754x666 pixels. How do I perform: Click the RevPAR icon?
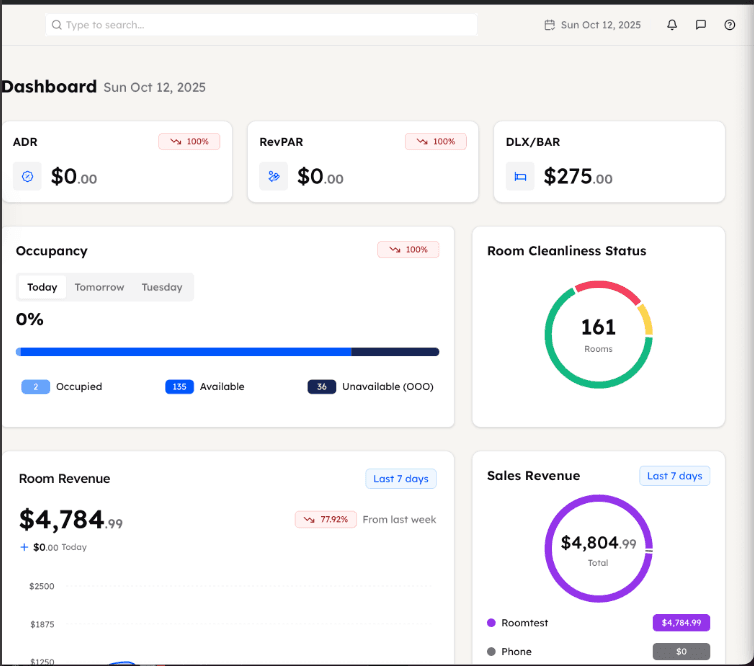click(273, 176)
